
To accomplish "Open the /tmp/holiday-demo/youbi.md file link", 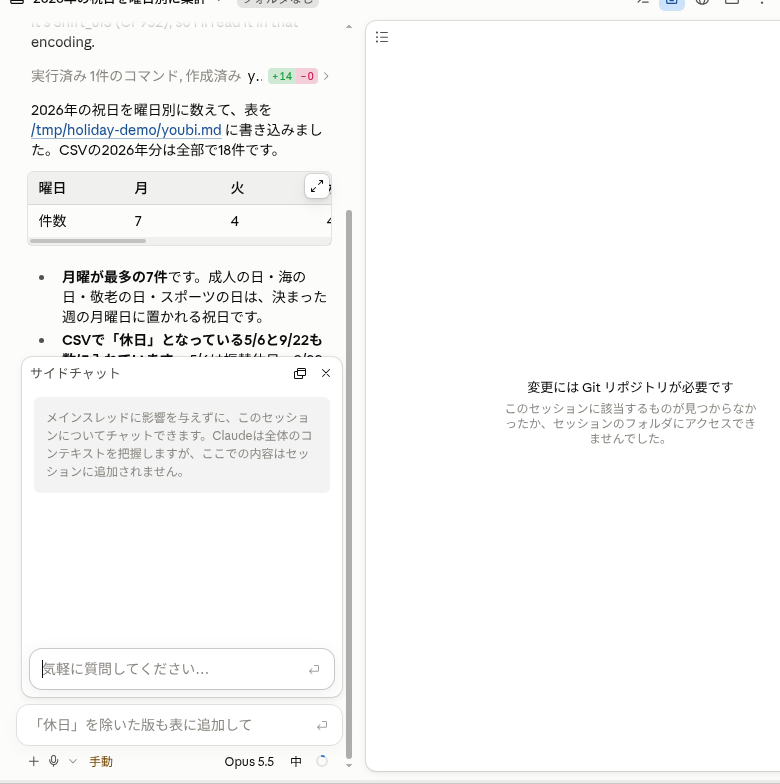I will 126,130.
